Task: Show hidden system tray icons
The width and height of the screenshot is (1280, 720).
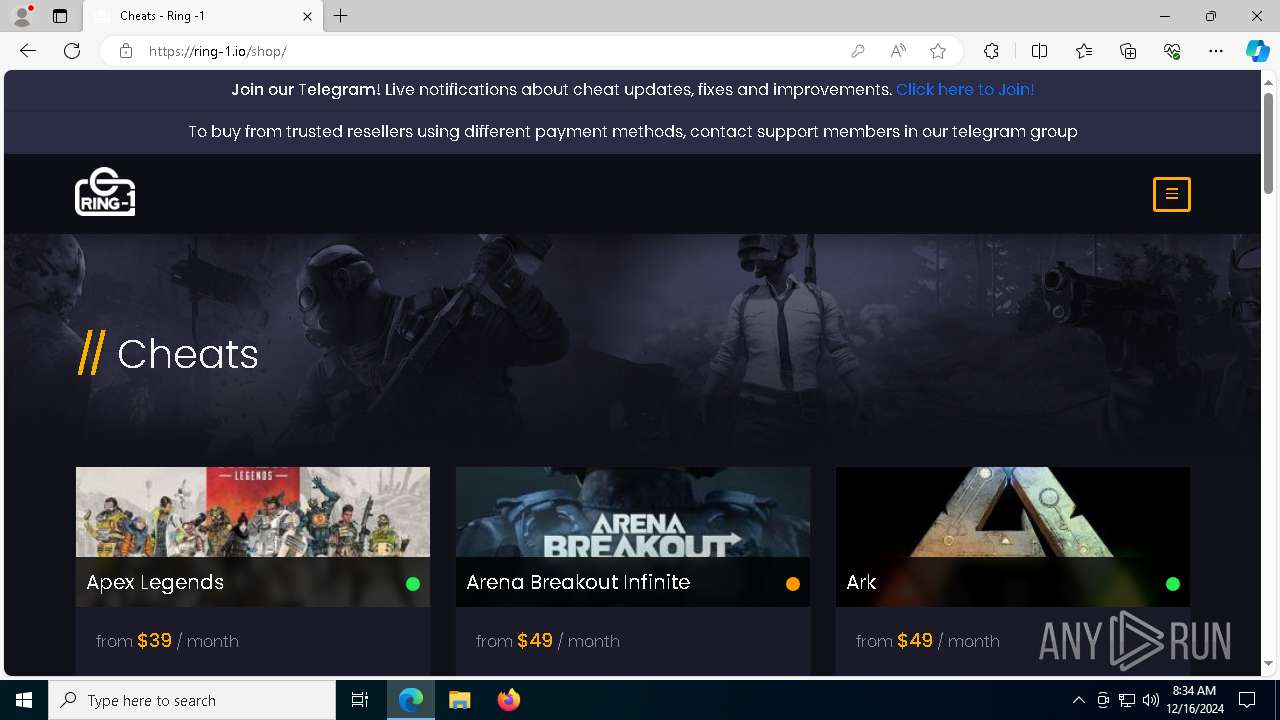Action: [1078, 700]
